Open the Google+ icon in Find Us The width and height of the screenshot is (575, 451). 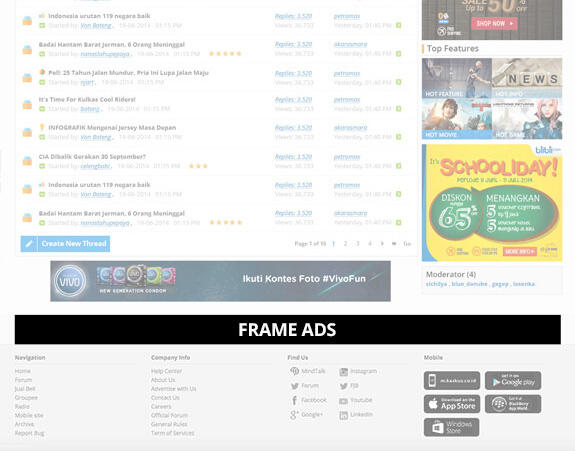tap(294, 415)
